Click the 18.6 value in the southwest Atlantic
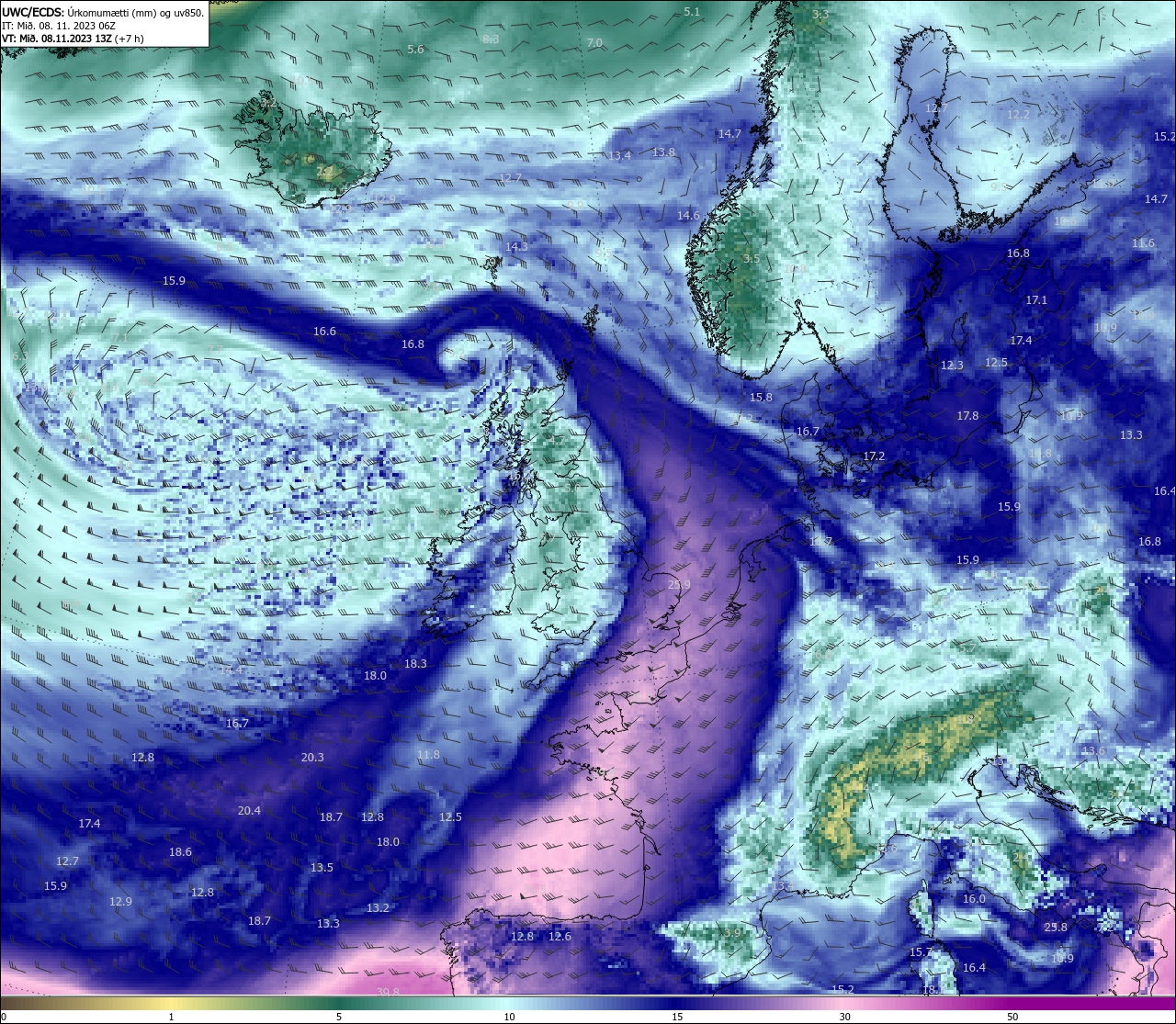 point(180,852)
